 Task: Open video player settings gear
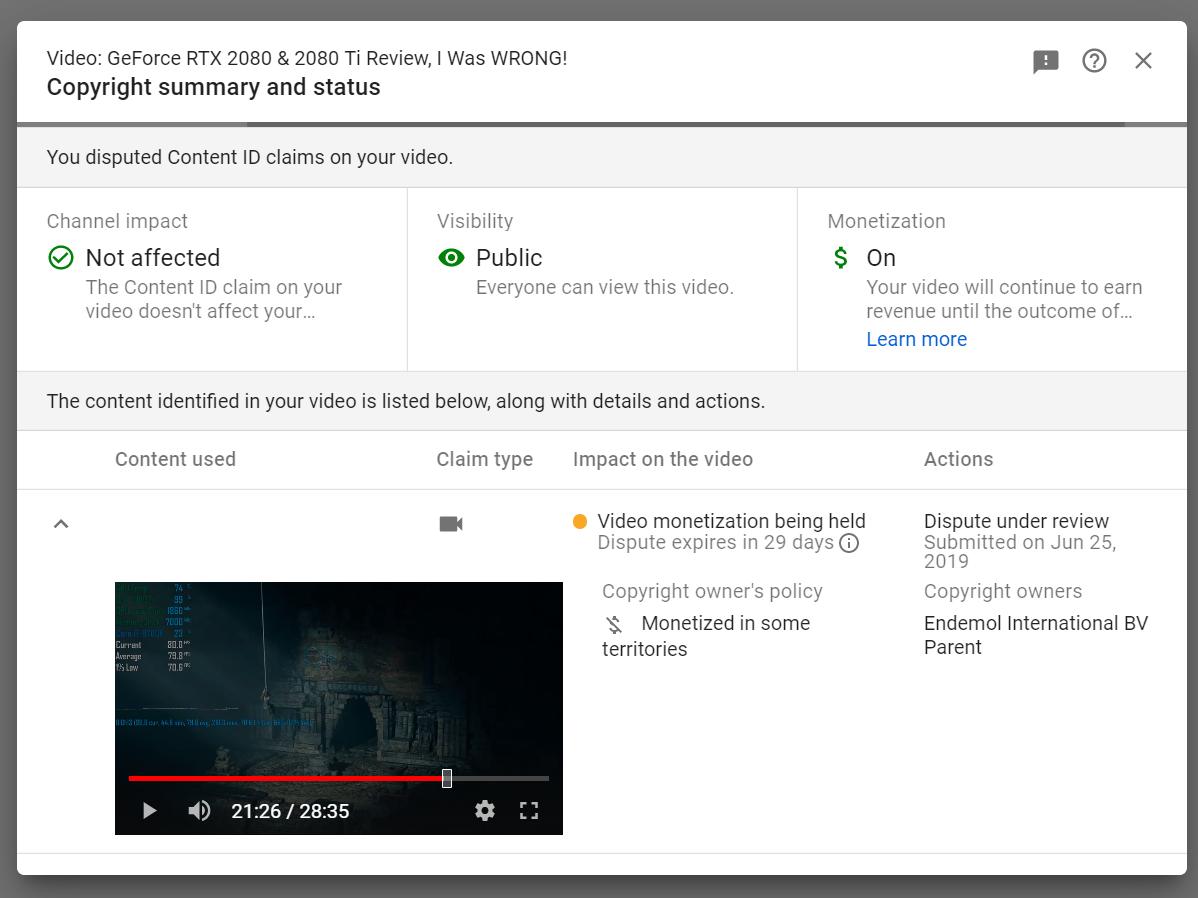pyautogui.click(x=484, y=810)
